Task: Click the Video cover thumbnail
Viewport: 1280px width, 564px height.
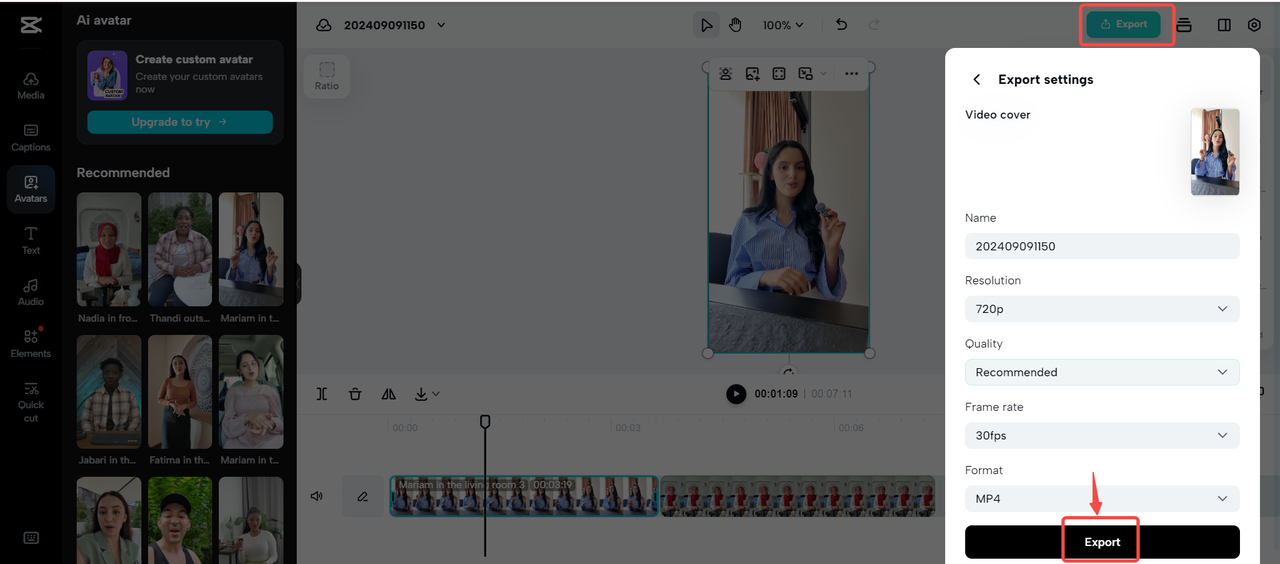Action: [x=1215, y=152]
